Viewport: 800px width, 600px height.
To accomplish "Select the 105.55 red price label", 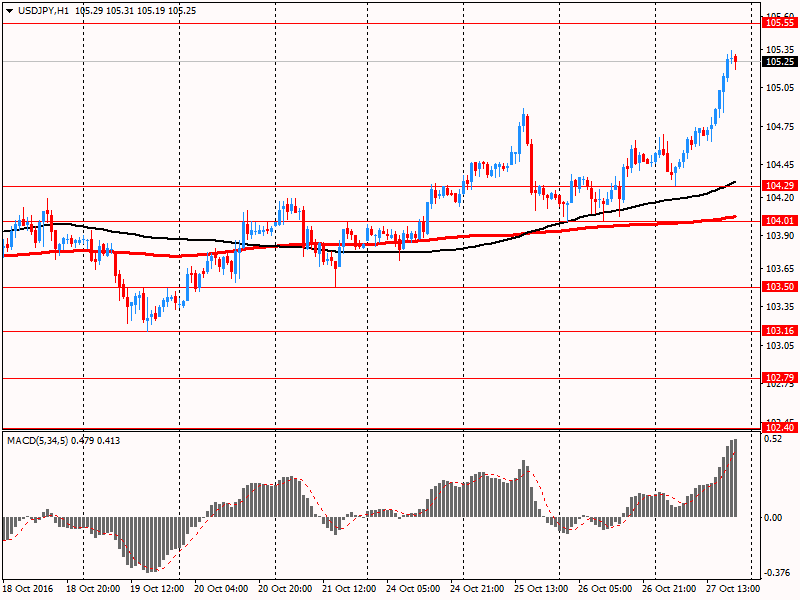I will [x=778, y=22].
